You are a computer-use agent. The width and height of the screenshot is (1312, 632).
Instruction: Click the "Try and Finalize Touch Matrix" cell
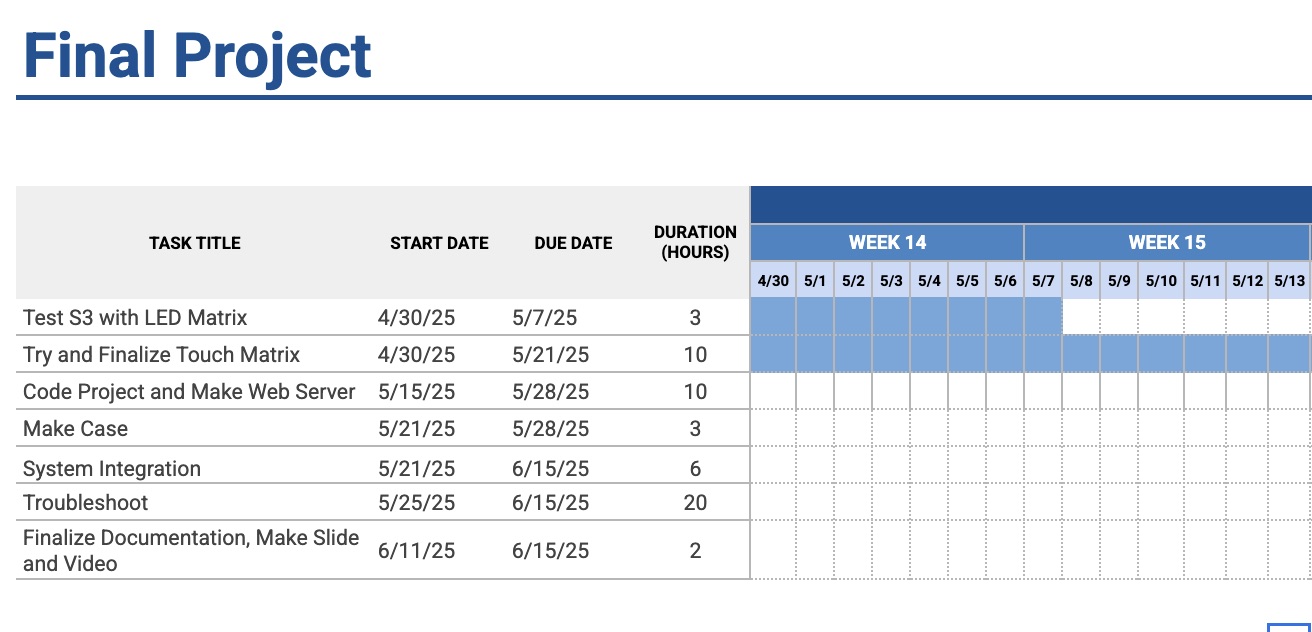click(x=161, y=355)
